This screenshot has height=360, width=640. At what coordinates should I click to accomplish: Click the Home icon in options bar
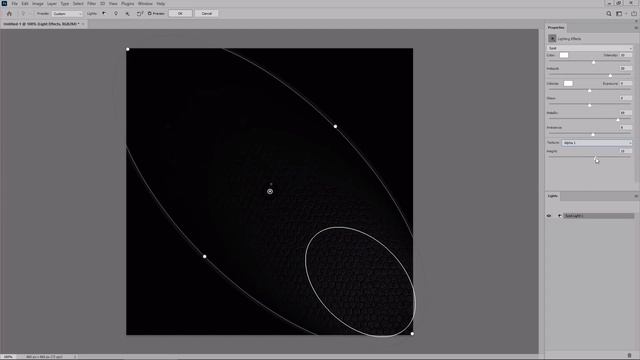[9, 13]
